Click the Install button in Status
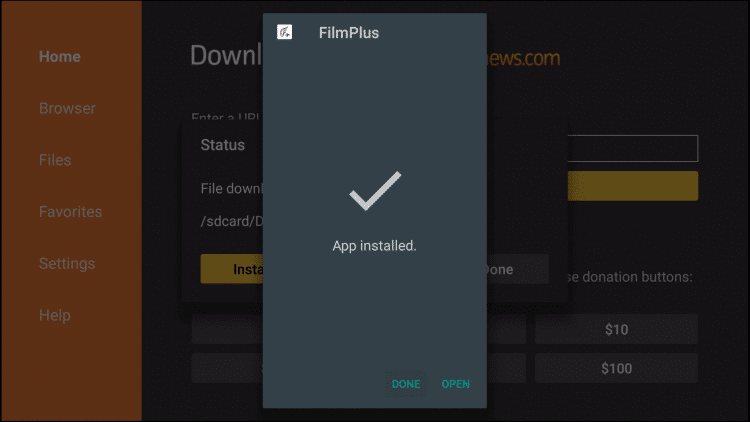Viewport: 750px width, 422px height. (232, 269)
